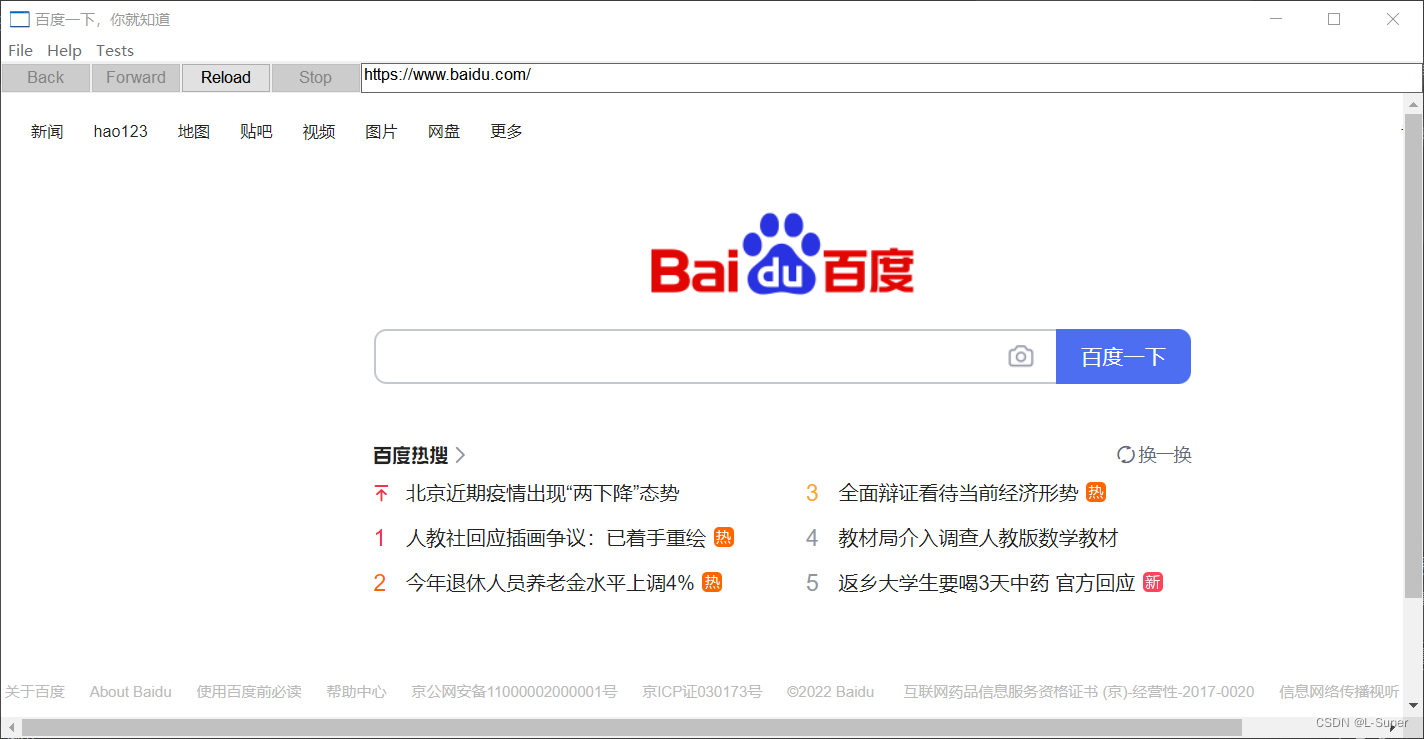Open the 更多 navigation menu
1424x739 pixels.
pyautogui.click(x=506, y=131)
